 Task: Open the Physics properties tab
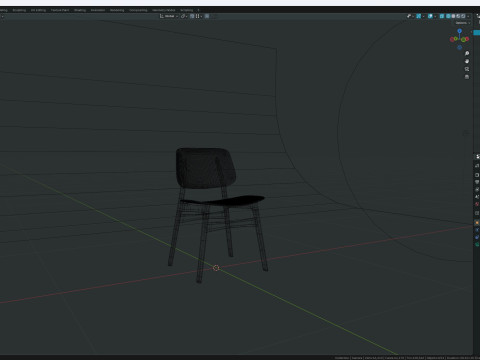pos(477,237)
